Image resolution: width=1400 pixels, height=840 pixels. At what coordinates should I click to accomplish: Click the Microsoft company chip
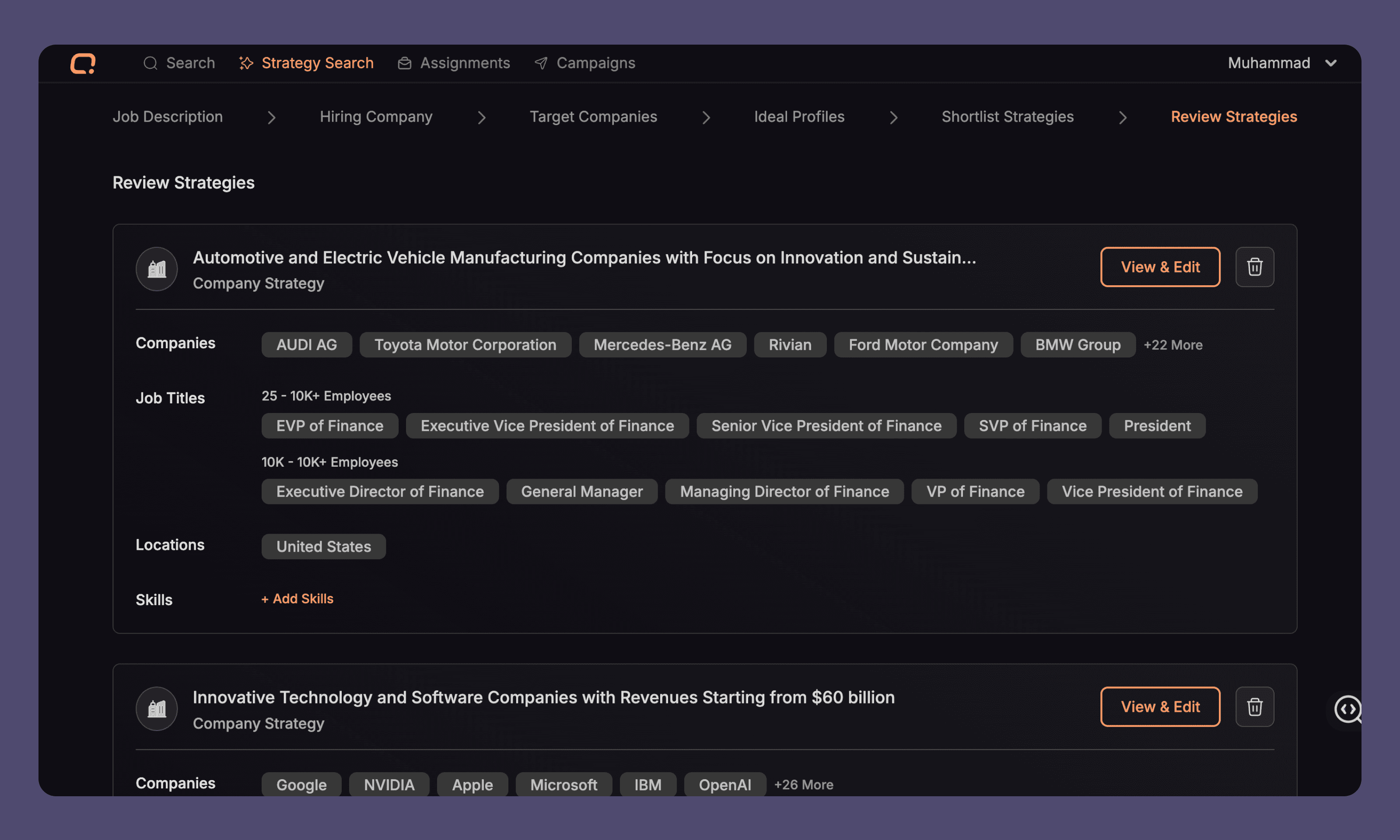click(563, 784)
